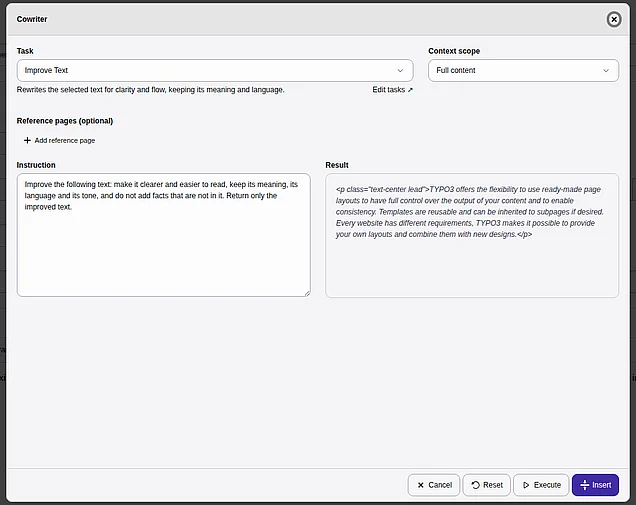Focus the Instruction text area
The height and width of the screenshot is (505, 636).
(163, 235)
